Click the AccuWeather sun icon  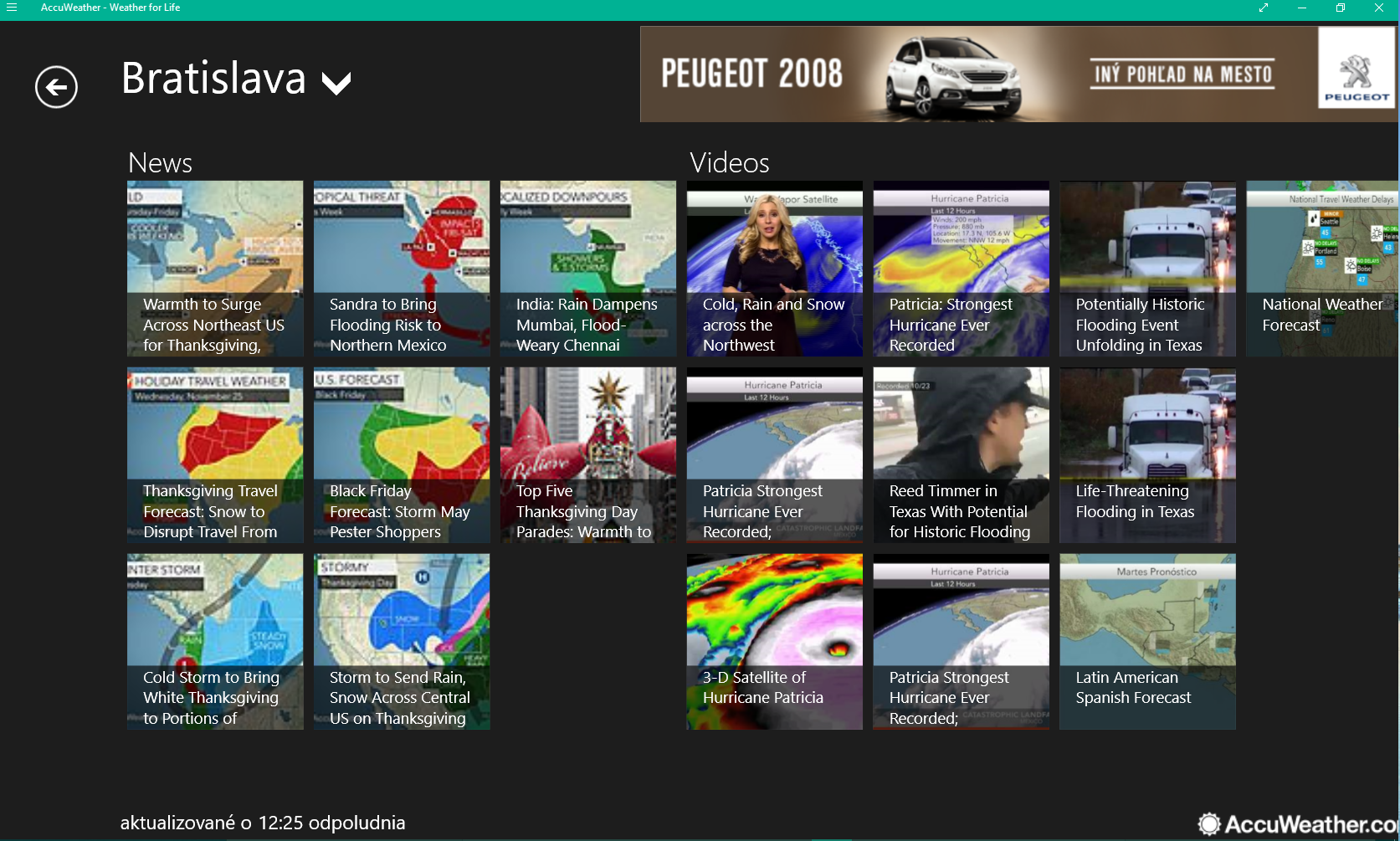[1209, 824]
